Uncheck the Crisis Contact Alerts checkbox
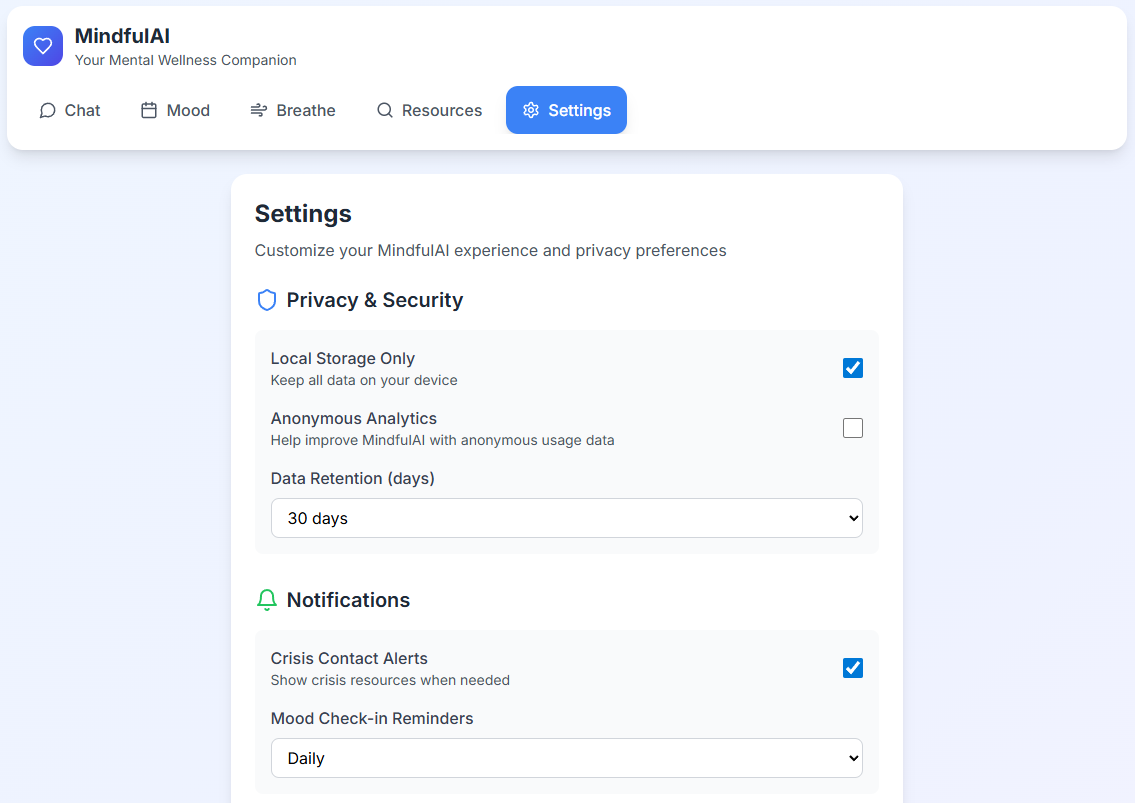The width and height of the screenshot is (1135, 803). (853, 668)
